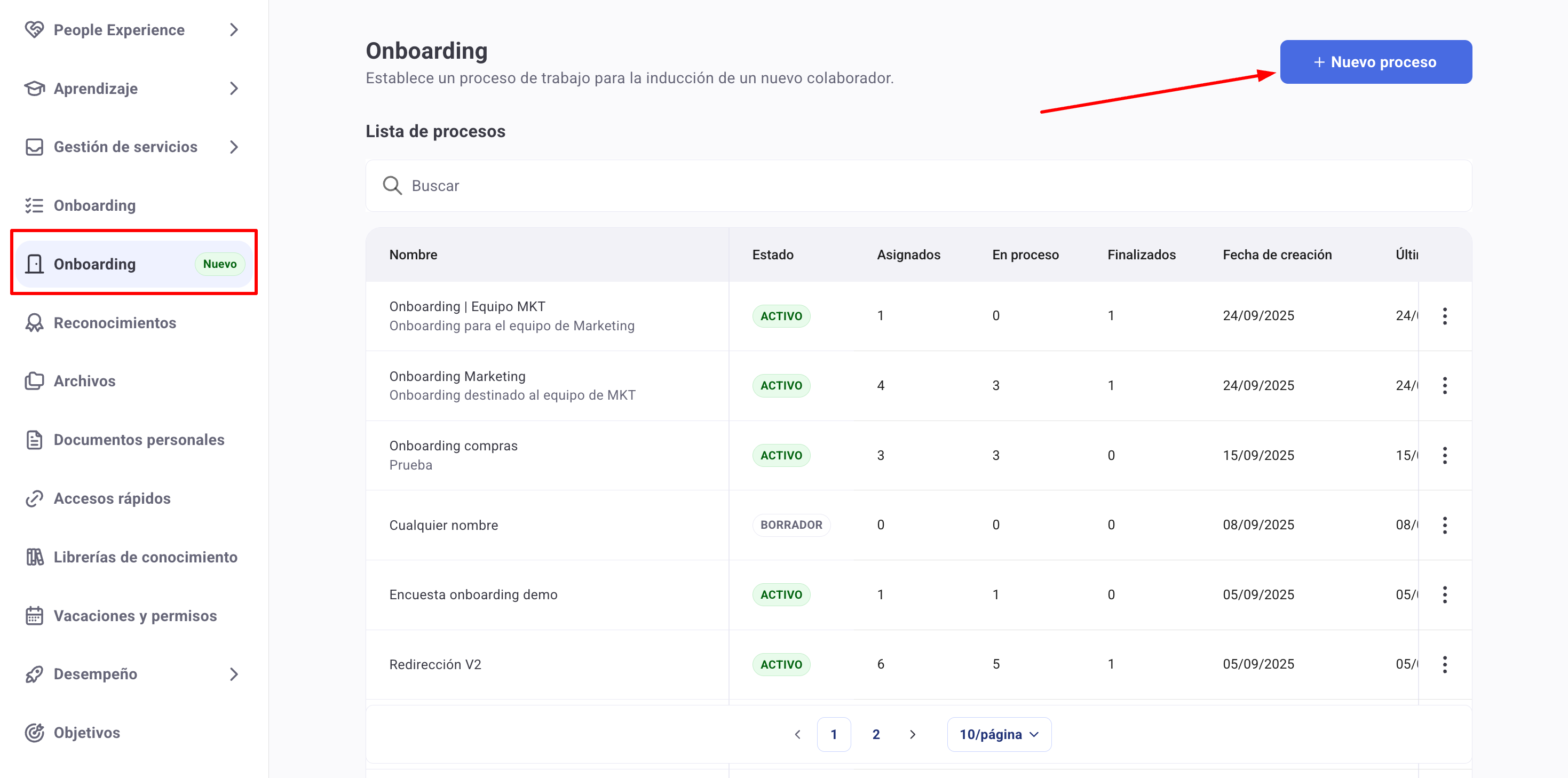The image size is (1568, 778).
Task: Open the 10/página page size dropdown
Action: pos(998,734)
